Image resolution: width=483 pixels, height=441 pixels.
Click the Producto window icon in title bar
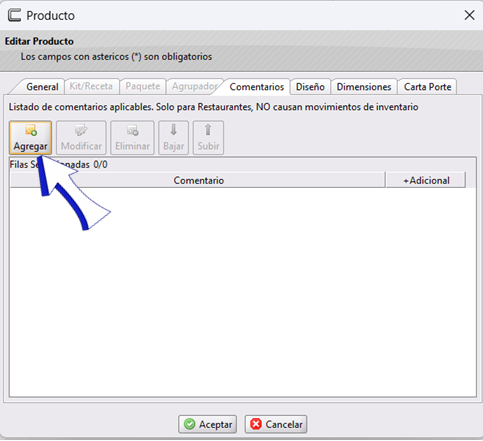point(14,15)
